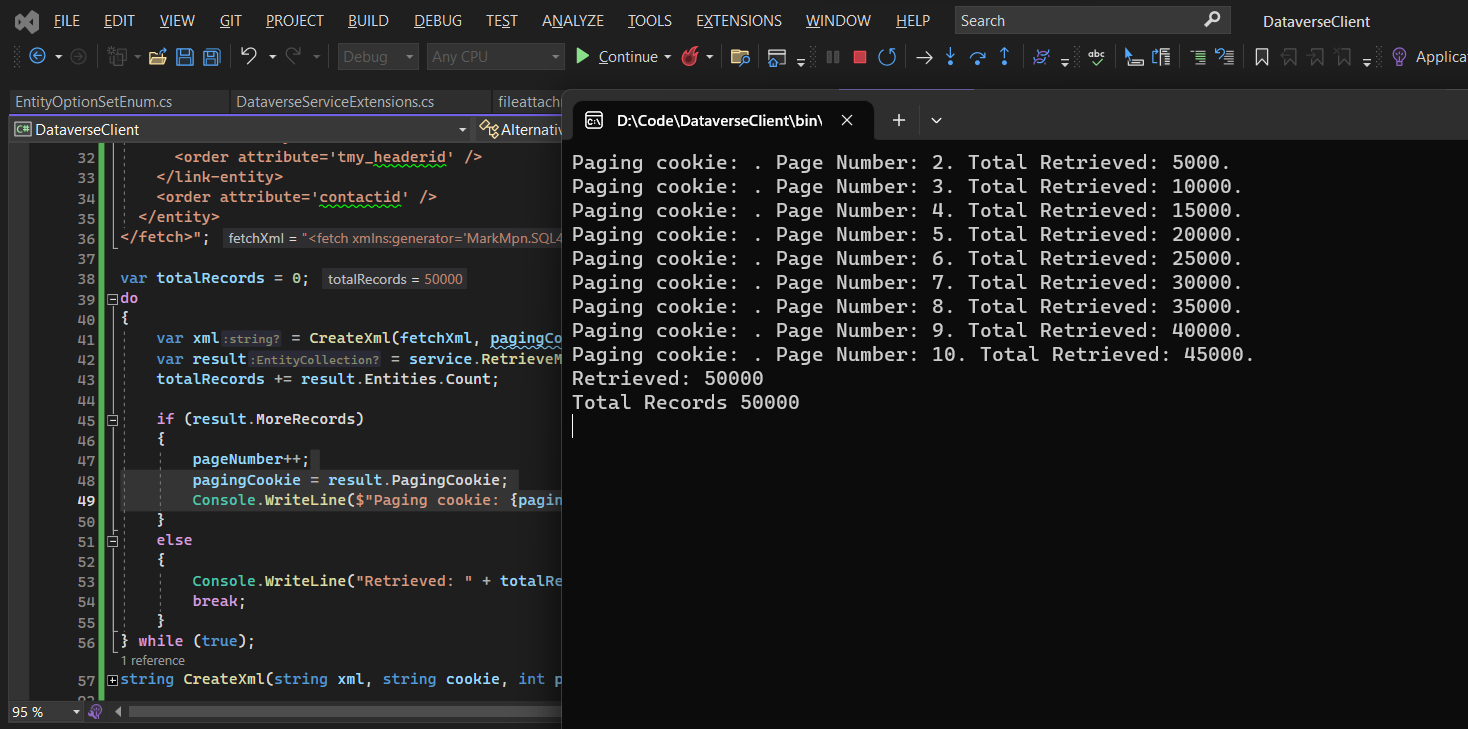This screenshot has width=1468, height=729.
Task: Click the layout tree icon right of select element
Action: (x=1161, y=57)
